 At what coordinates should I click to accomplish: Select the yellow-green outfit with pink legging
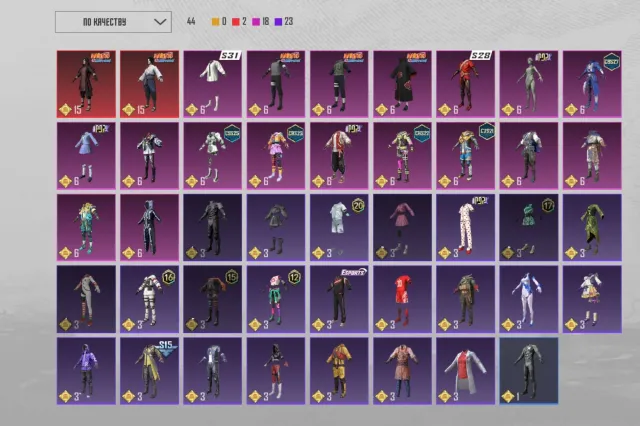(402, 156)
